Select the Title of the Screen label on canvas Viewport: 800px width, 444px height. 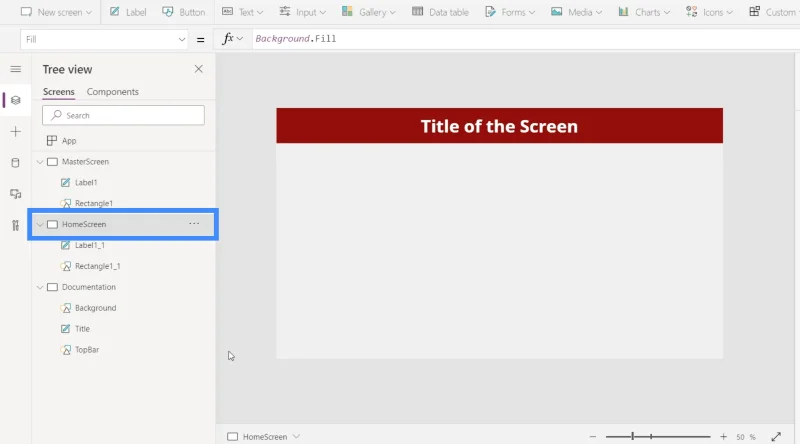tap(499, 127)
